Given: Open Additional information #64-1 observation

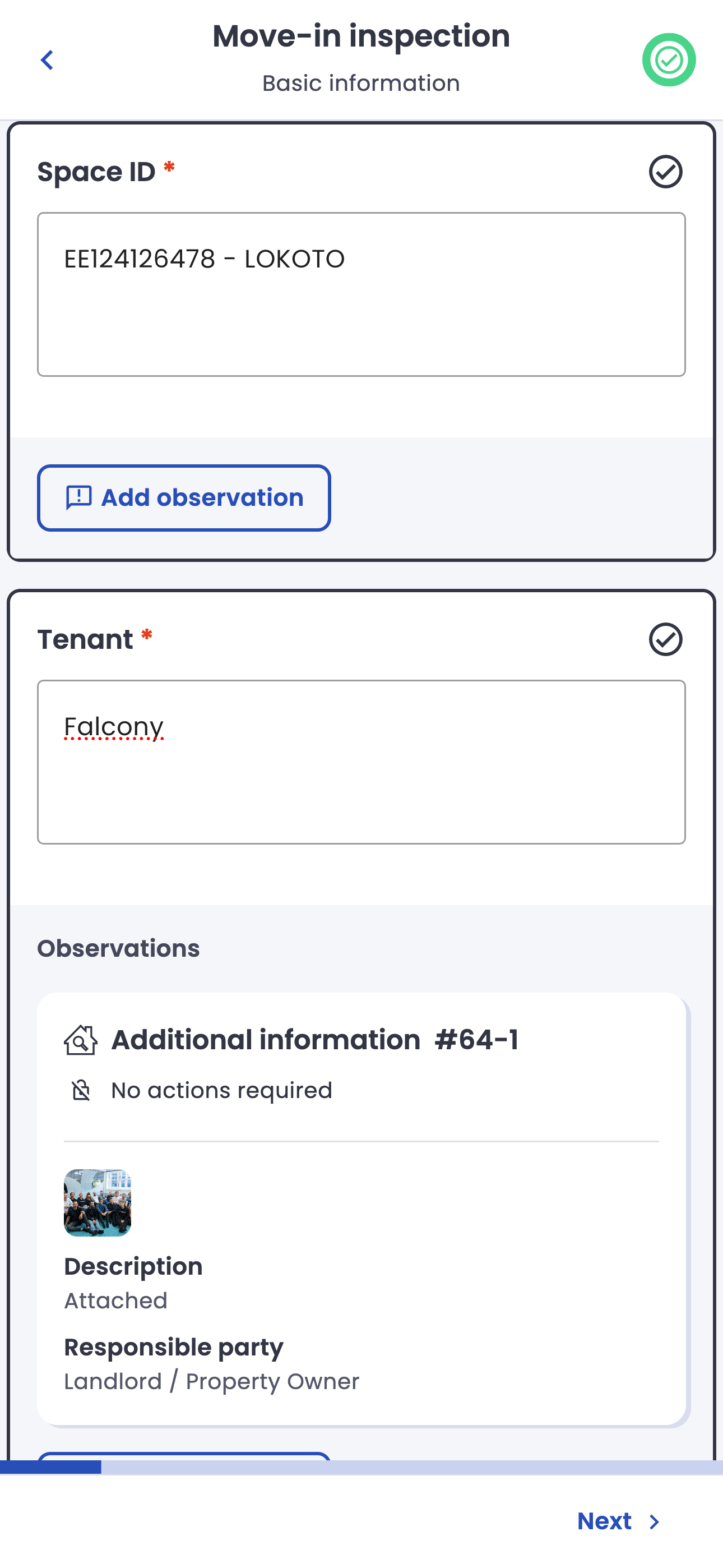Looking at the screenshot, I should [314, 1040].
